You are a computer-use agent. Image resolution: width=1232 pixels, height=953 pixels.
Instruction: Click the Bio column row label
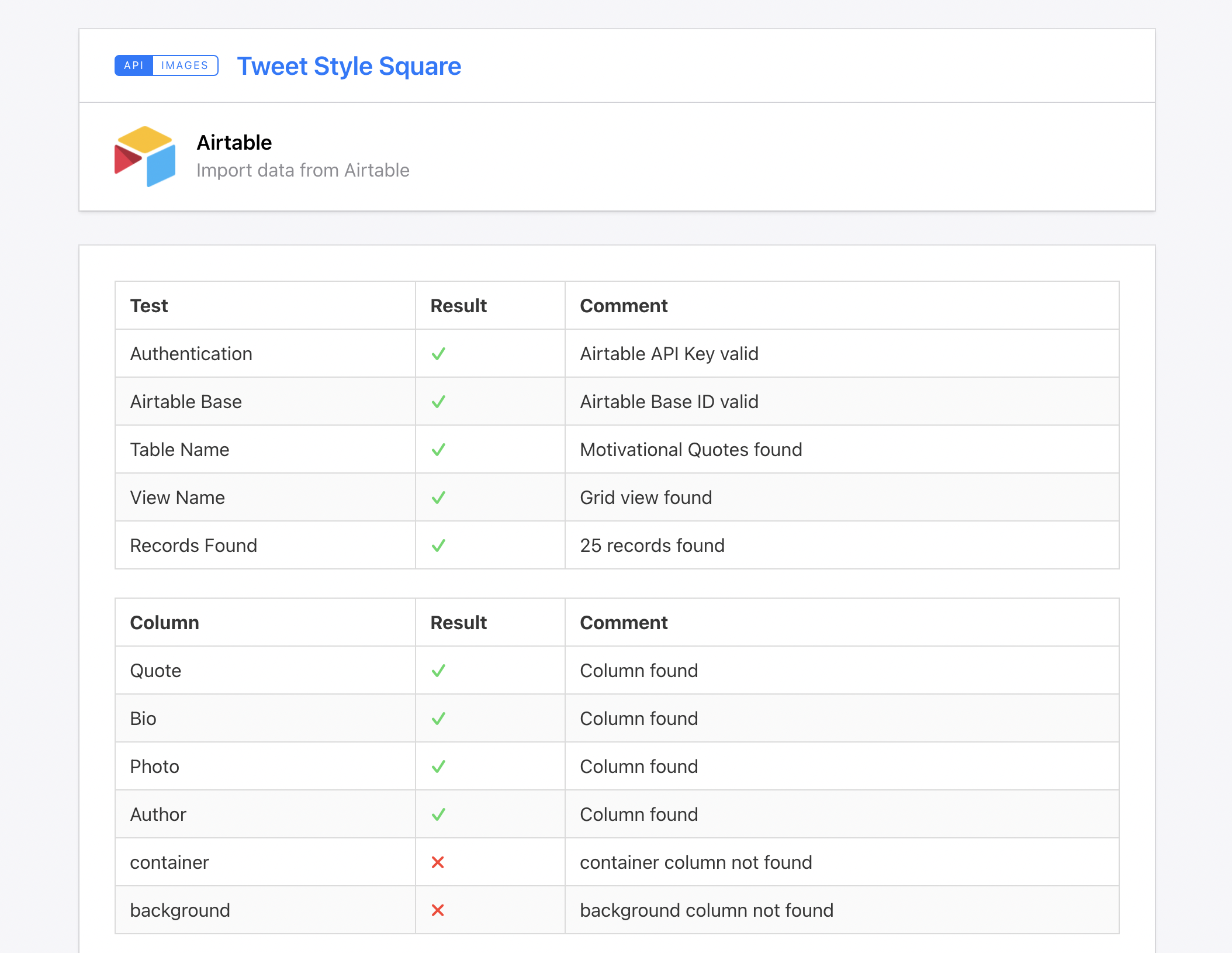point(143,719)
